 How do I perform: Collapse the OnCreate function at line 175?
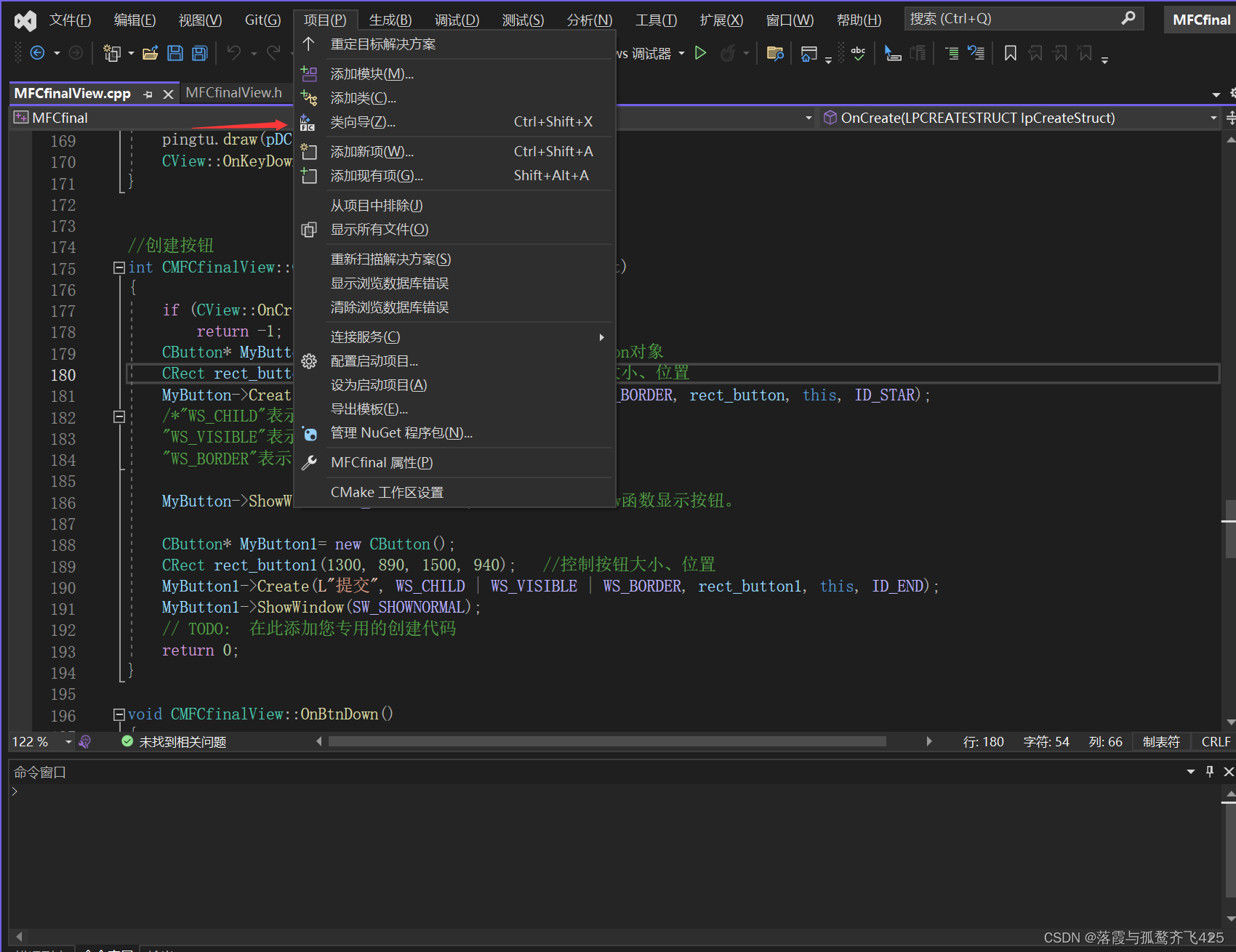click(119, 267)
